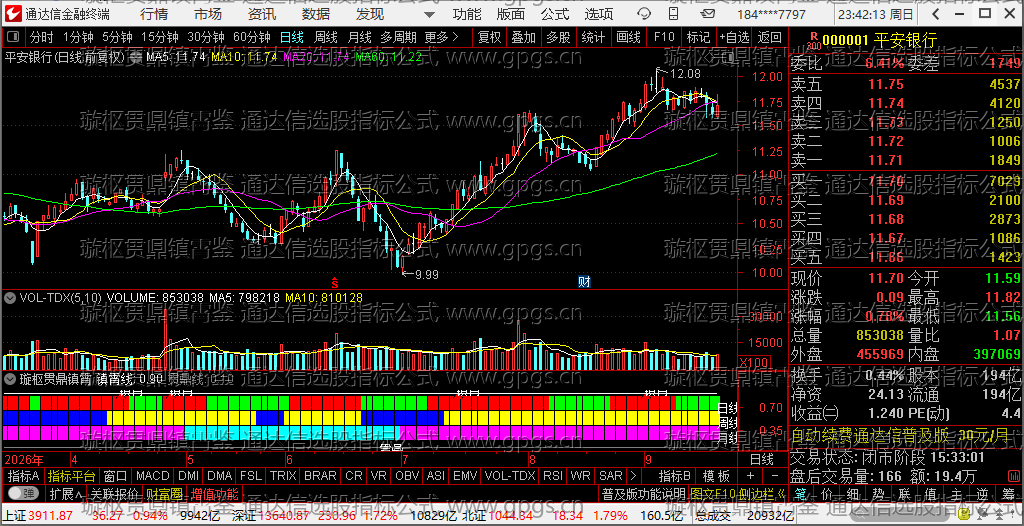This screenshot has width=1024, height=526.
Task: Open the 市场 menu
Action: pyautogui.click(x=208, y=14)
